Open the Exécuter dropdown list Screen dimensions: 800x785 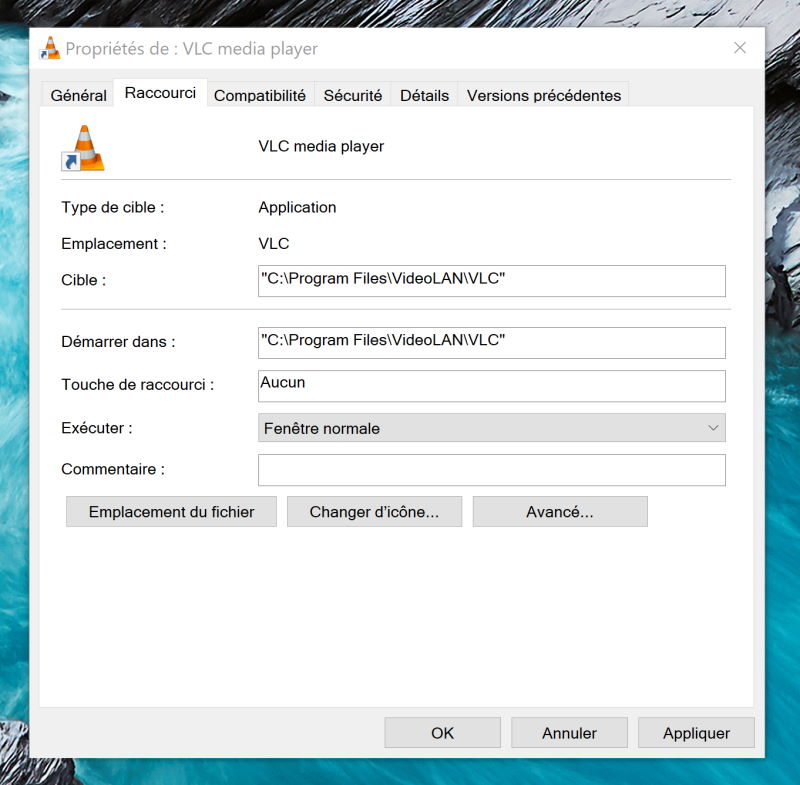tap(492, 428)
